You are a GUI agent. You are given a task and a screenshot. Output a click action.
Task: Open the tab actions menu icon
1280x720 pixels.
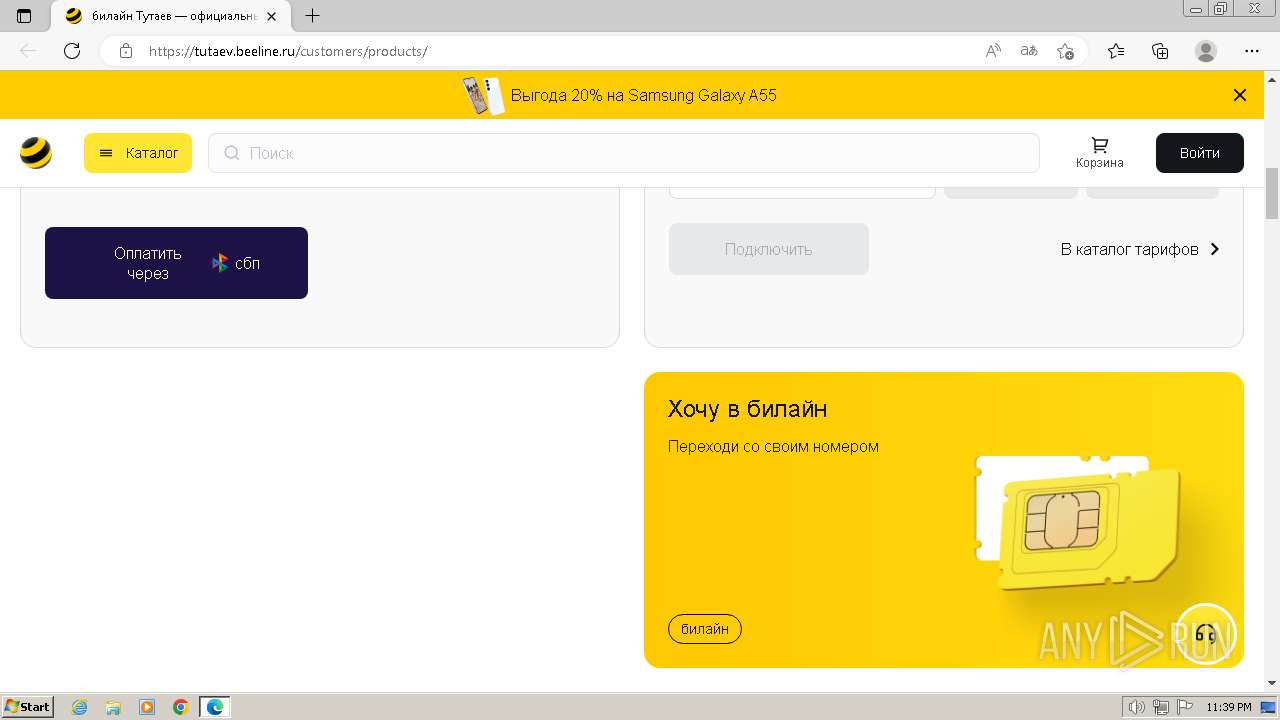click(24, 16)
